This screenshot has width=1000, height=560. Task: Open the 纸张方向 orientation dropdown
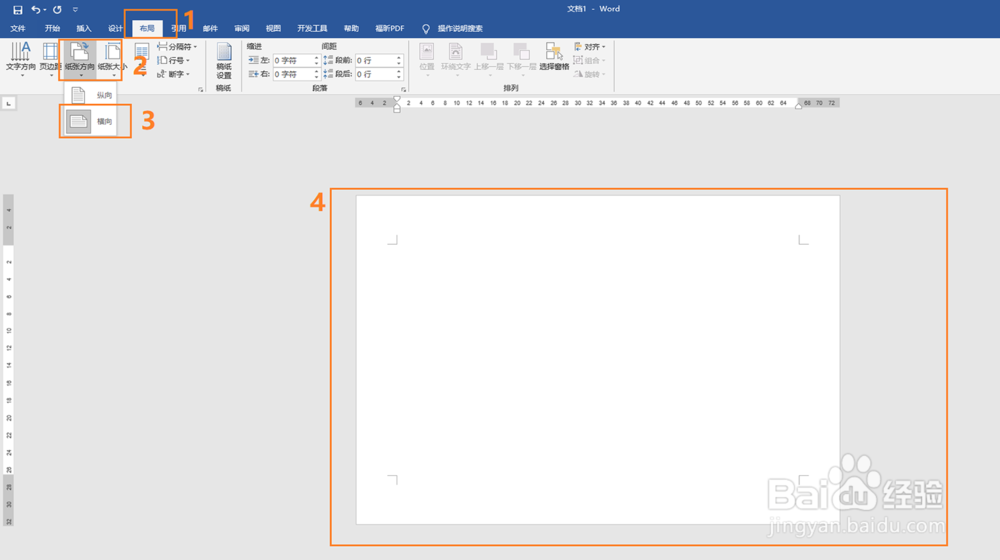pyautogui.click(x=79, y=60)
